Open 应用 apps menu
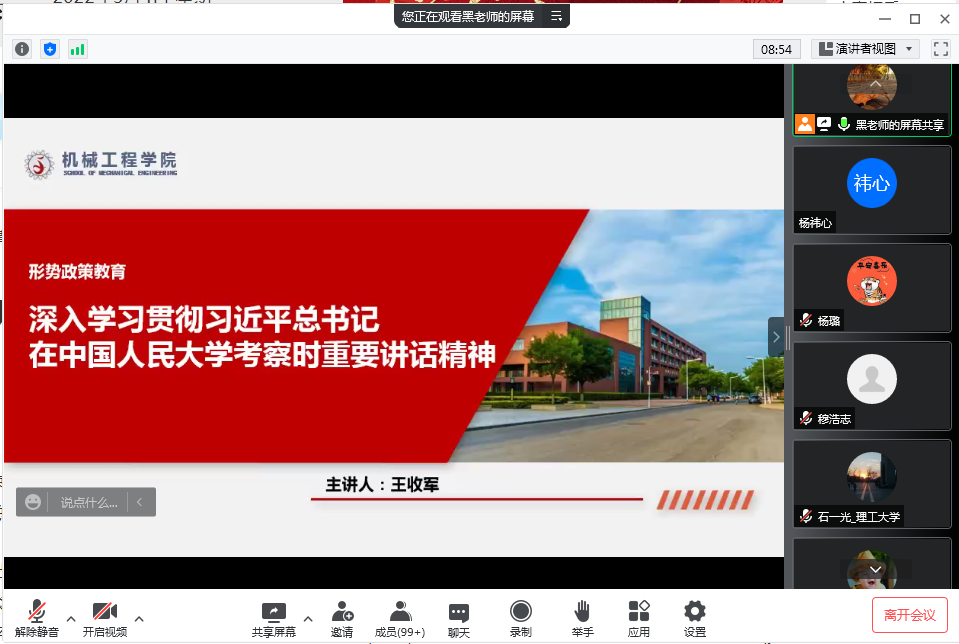This screenshot has height=644, width=959. point(639,618)
